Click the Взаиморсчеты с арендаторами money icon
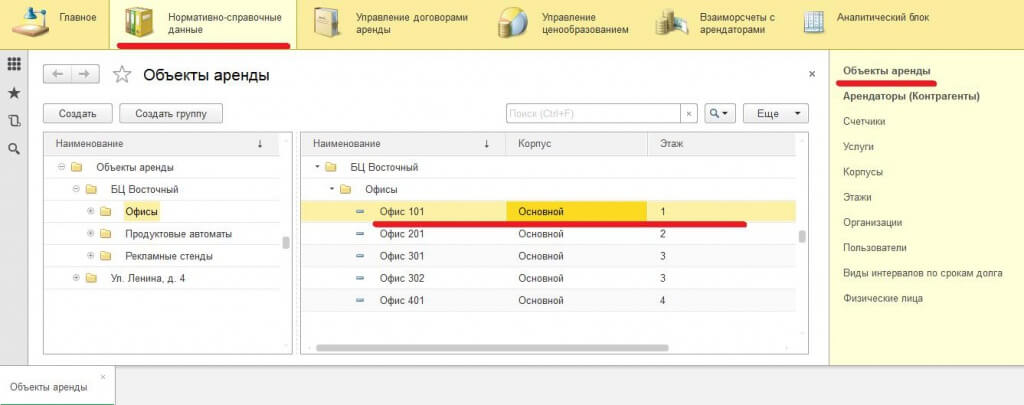1024x405 pixels. [673, 24]
